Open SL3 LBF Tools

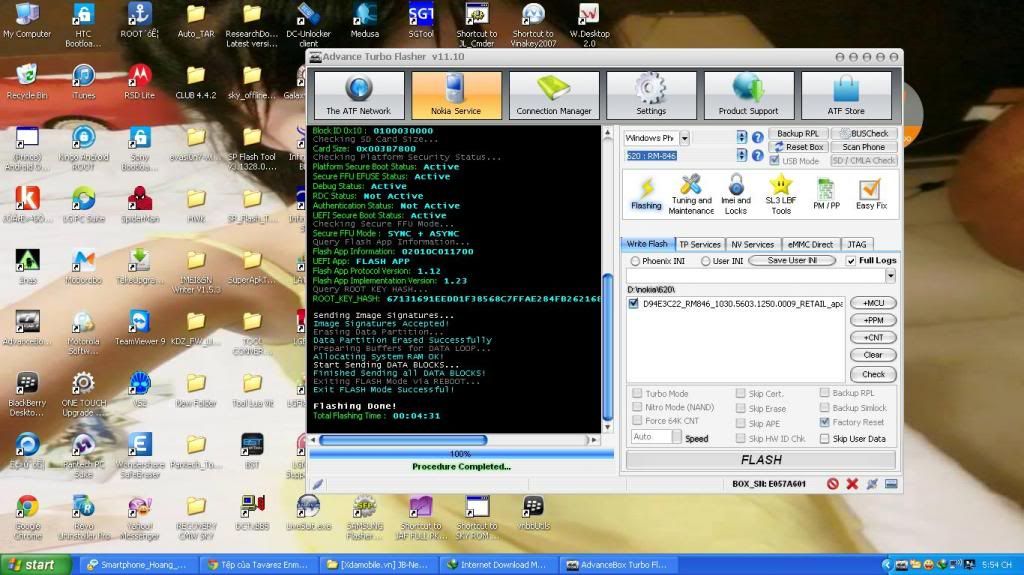pos(780,194)
